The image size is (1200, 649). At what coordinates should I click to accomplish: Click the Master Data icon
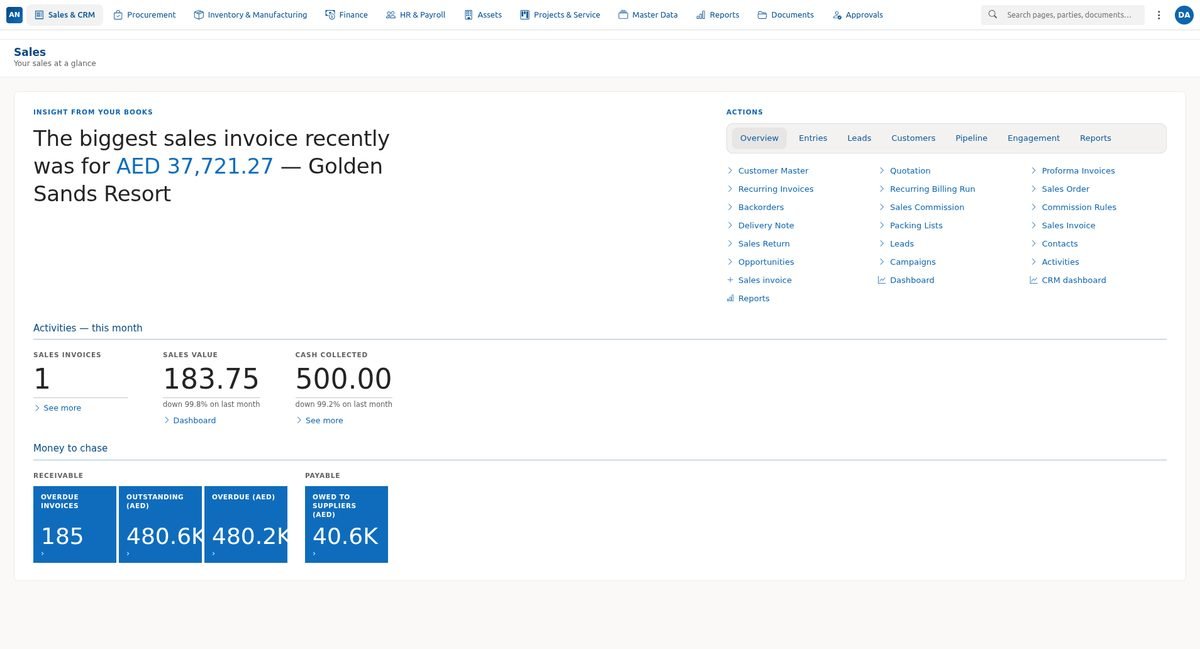pos(623,15)
